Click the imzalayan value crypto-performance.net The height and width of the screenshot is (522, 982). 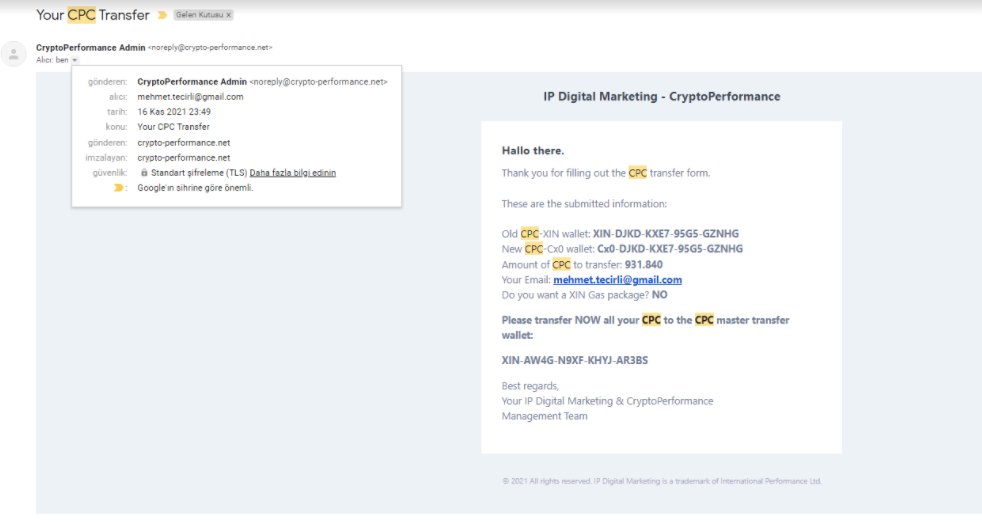coord(183,158)
